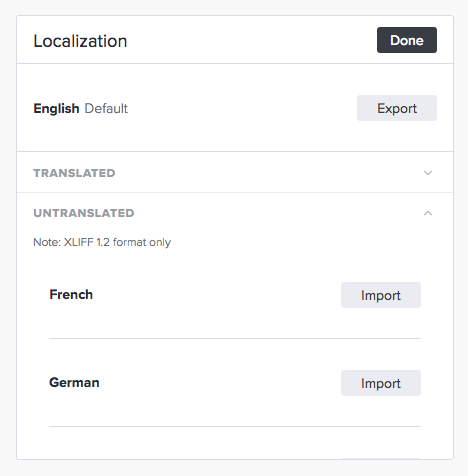The width and height of the screenshot is (468, 476).
Task: Export the English default localization
Action: (x=397, y=108)
